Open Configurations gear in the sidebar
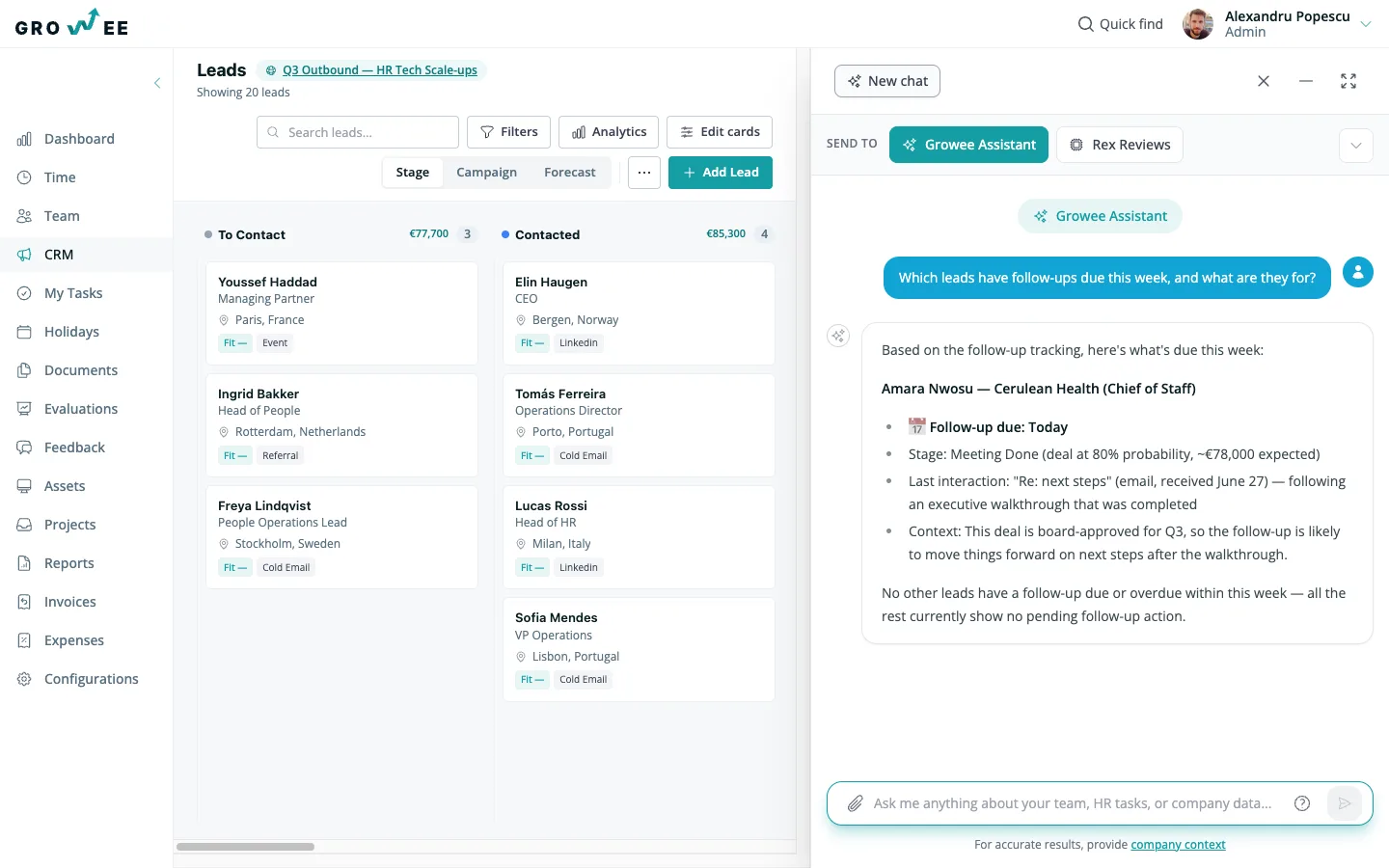The width and height of the screenshot is (1389, 868). coord(24,679)
